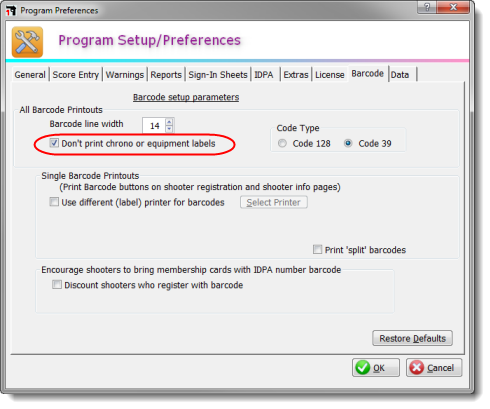This screenshot has width=490, height=409.
Task: Select Code 39 radio button
Action: pyautogui.click(x=348, y=143)
